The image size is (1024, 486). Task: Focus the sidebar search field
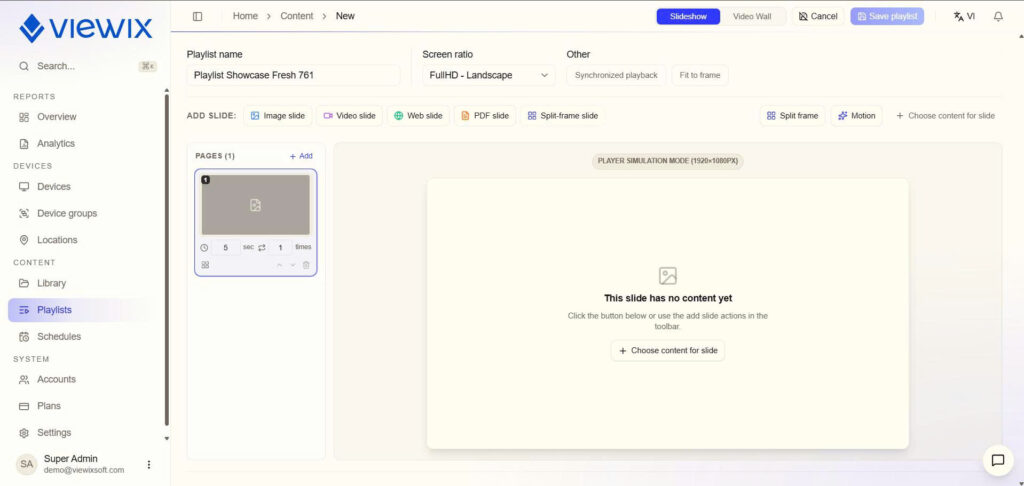86,66
